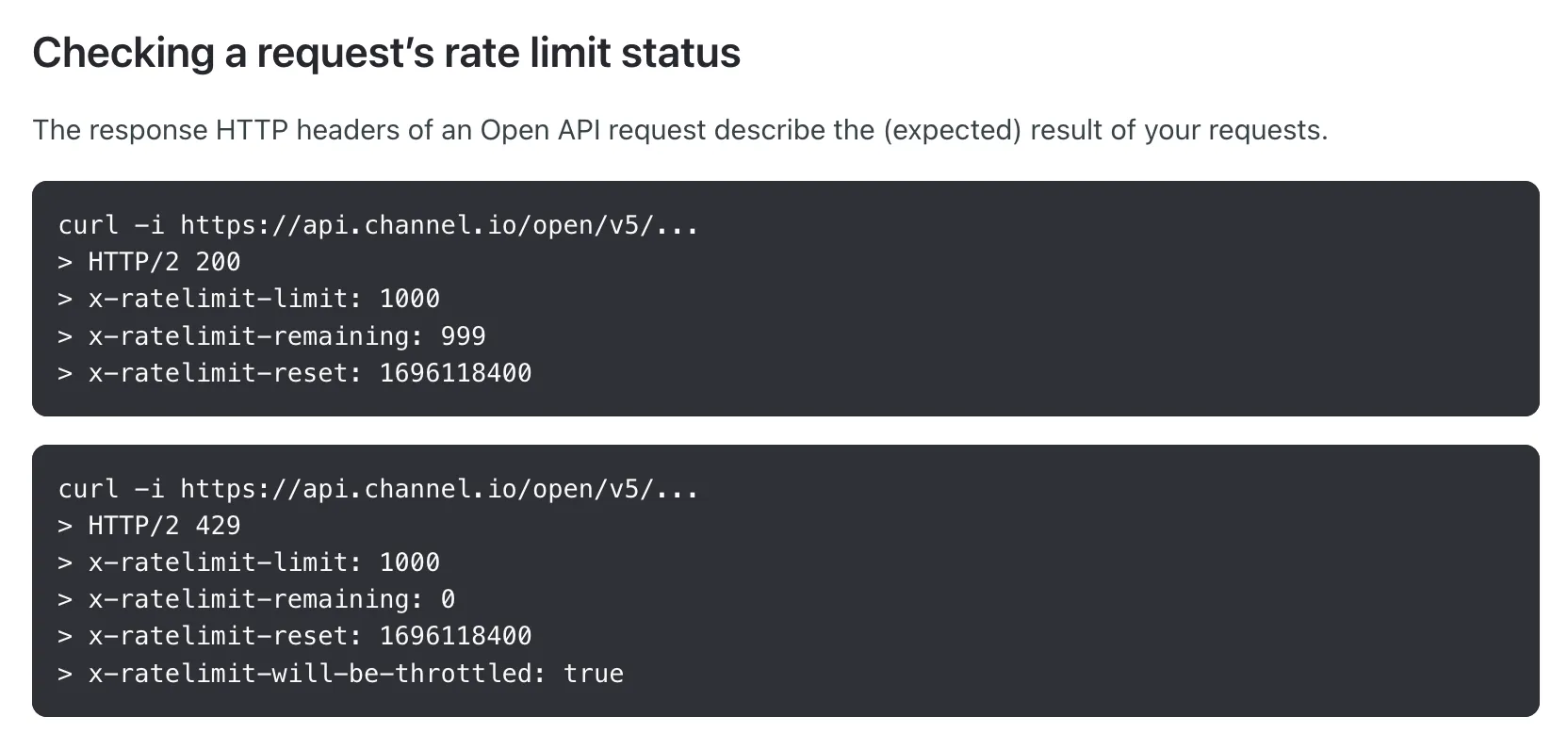This screenshot has height=733, width=1568.
Task: Click the "true" value of will-be-throttled
Action: tap(594, 674)
